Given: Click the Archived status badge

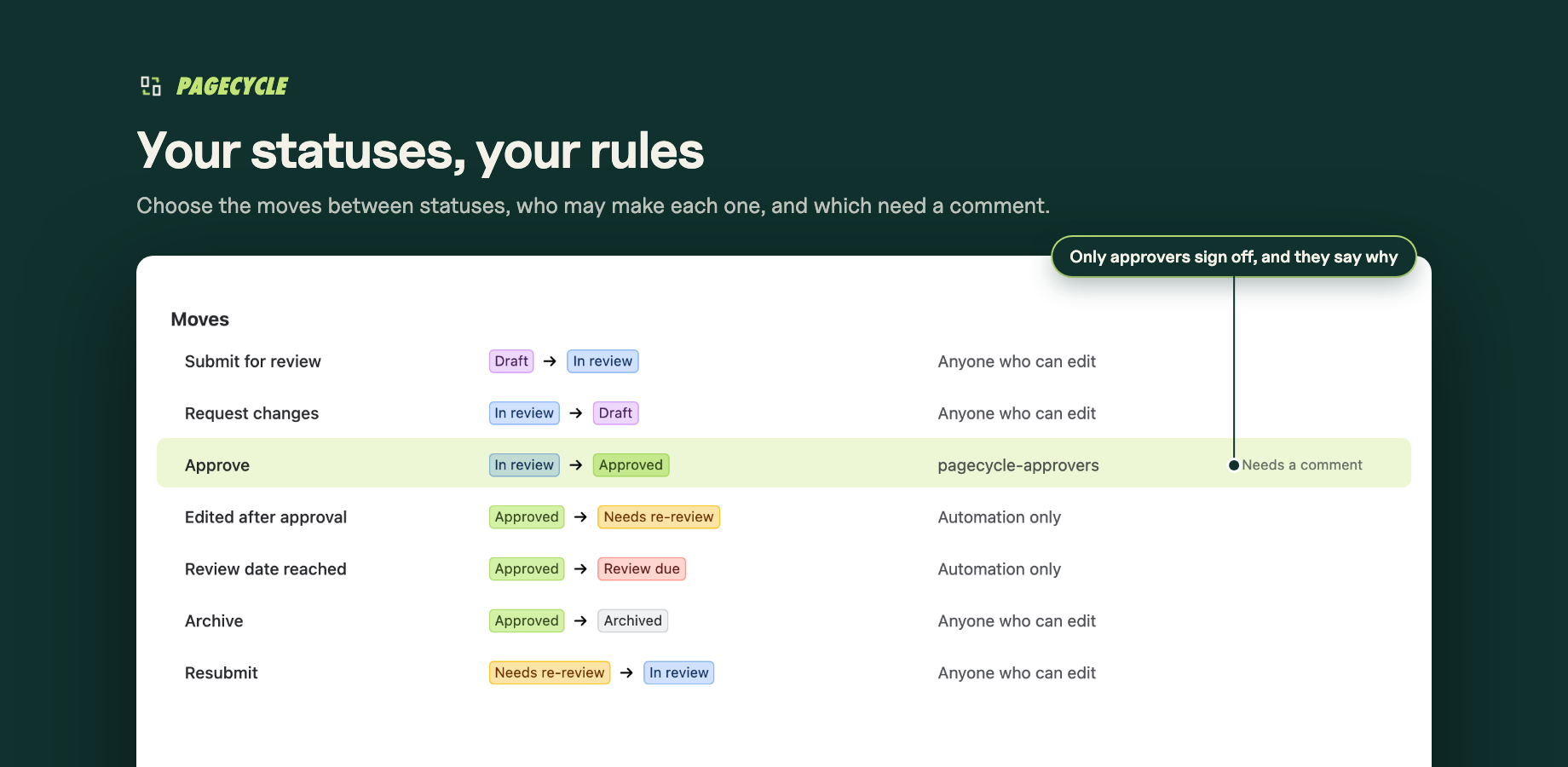Looking at the screenshot, I should click(x=633, y=621).
